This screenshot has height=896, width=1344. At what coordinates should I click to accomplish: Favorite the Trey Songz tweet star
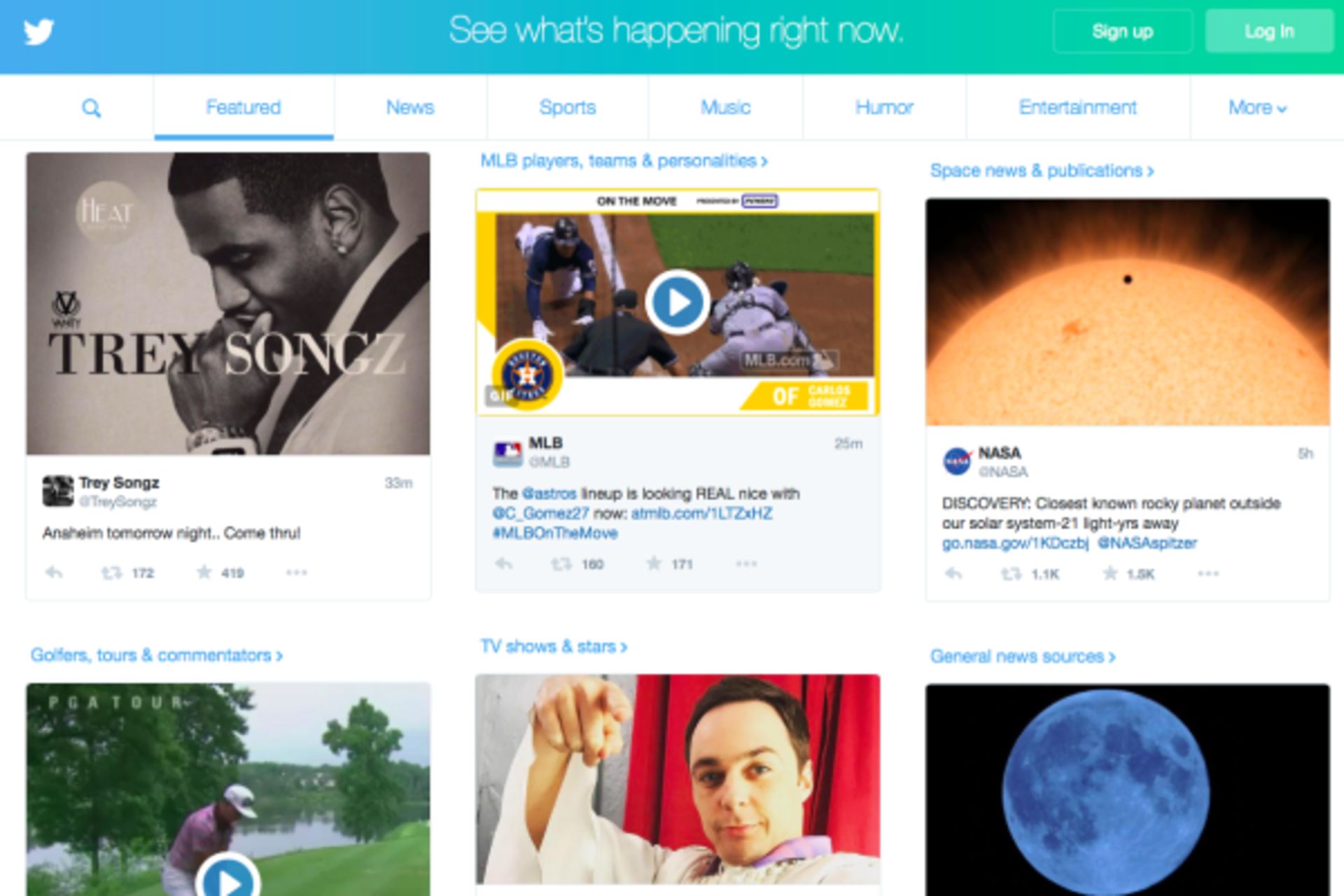pyautogui.click(x=204, y=572)
